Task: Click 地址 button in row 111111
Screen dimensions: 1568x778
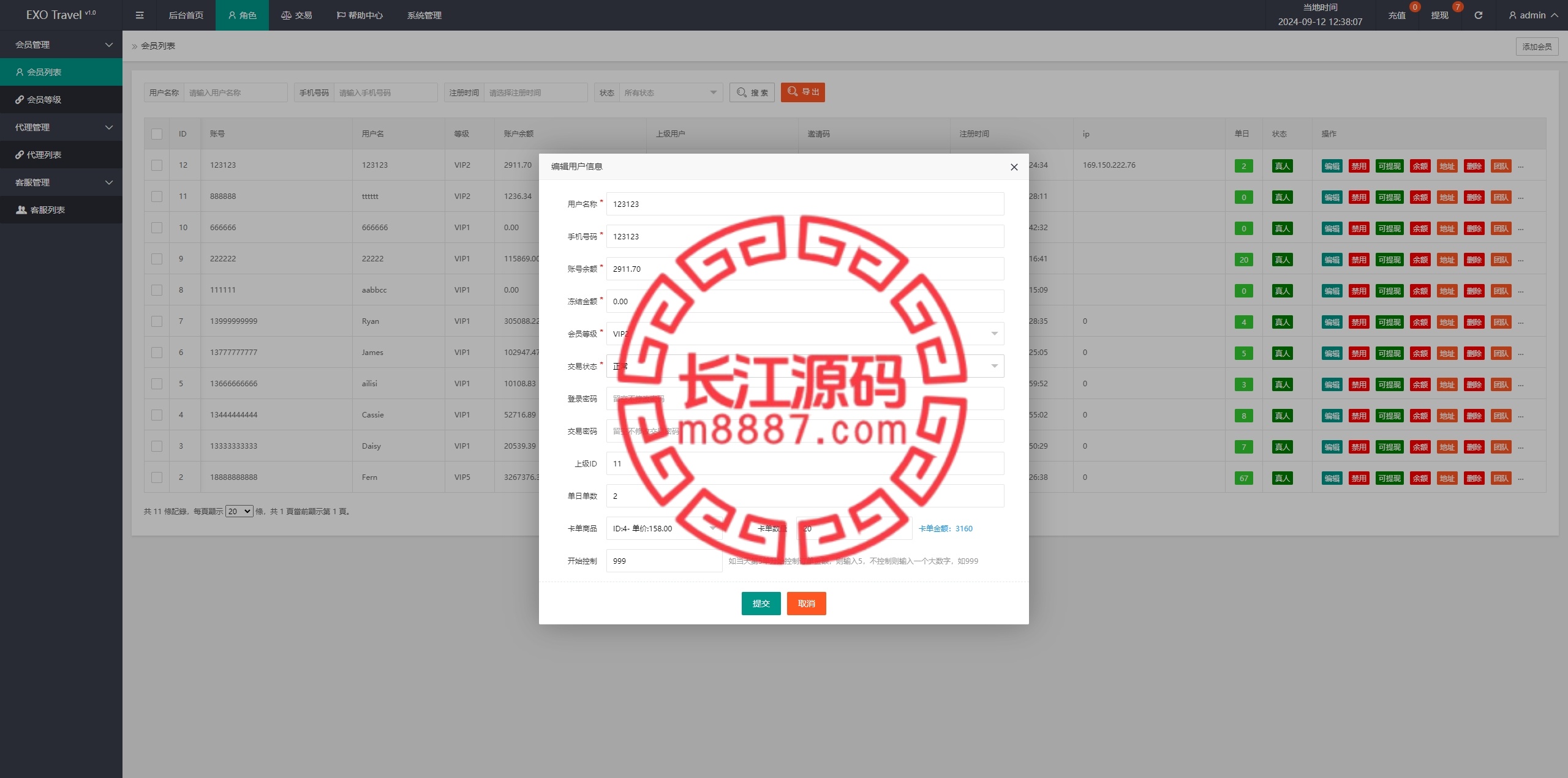Action: pyautogui.click(x=1447, y=291)
